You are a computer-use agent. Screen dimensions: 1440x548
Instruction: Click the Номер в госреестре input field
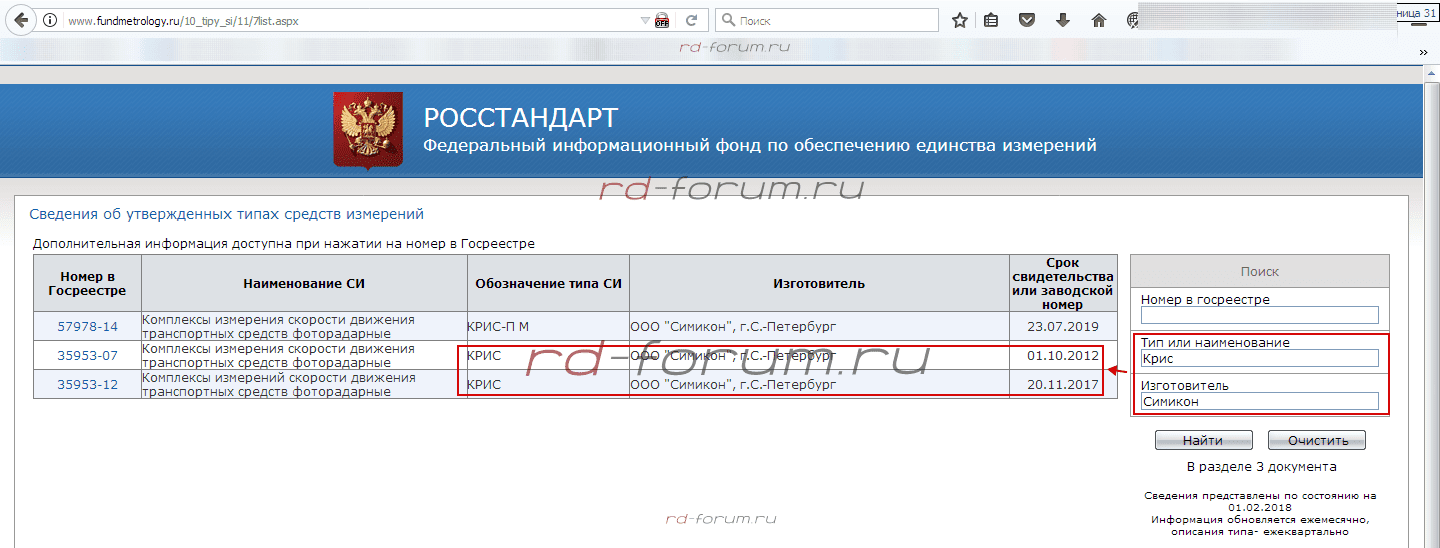coord(1259,315)
